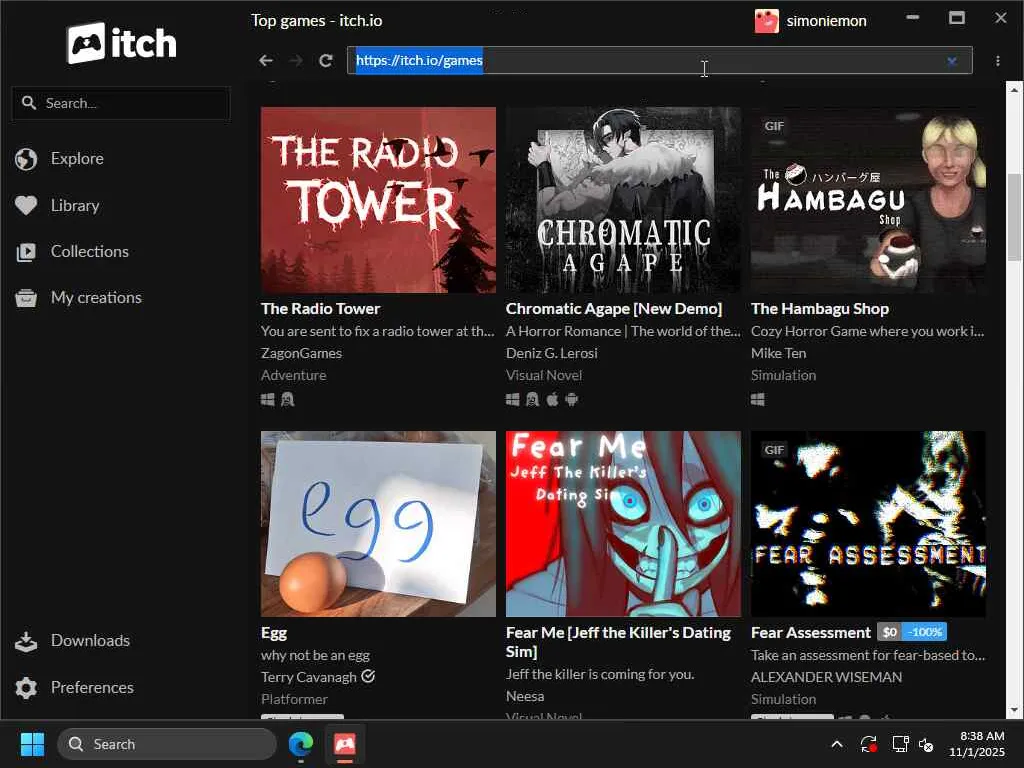Click the sync status tray icon
The image size is (1024, 768).
coord(869,744)
